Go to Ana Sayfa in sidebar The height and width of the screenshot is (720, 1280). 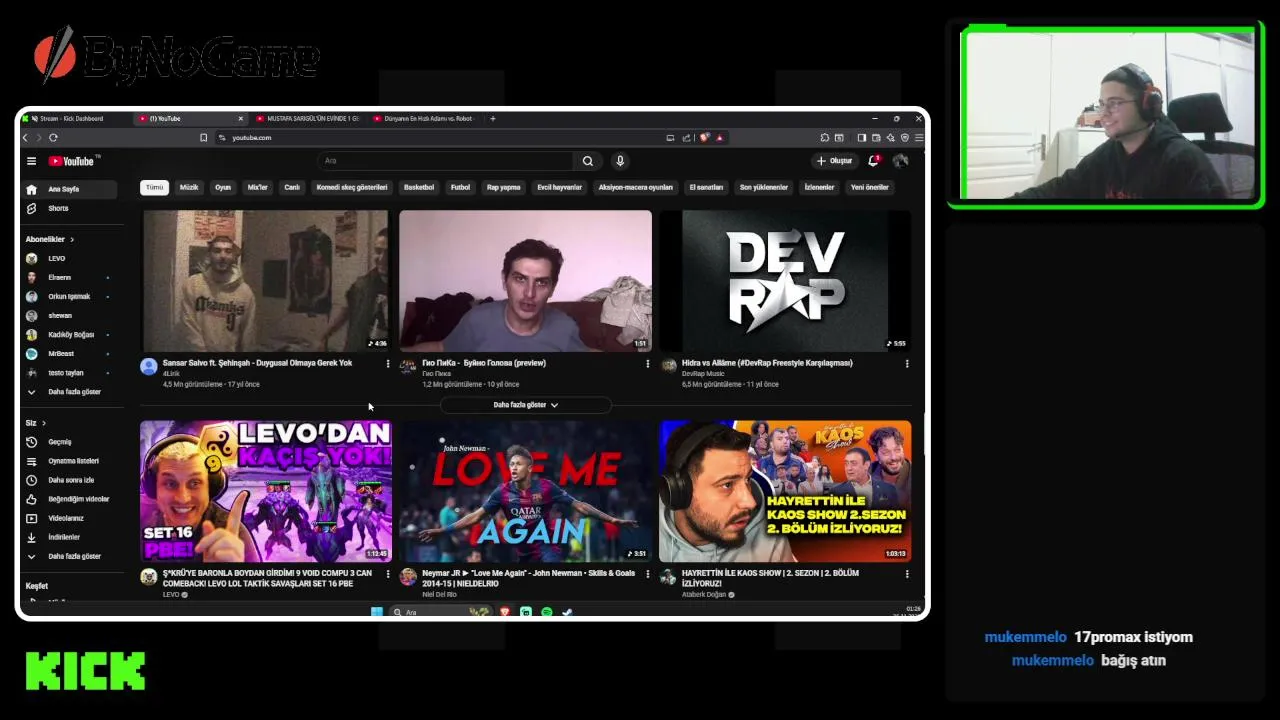coord(70,189)
